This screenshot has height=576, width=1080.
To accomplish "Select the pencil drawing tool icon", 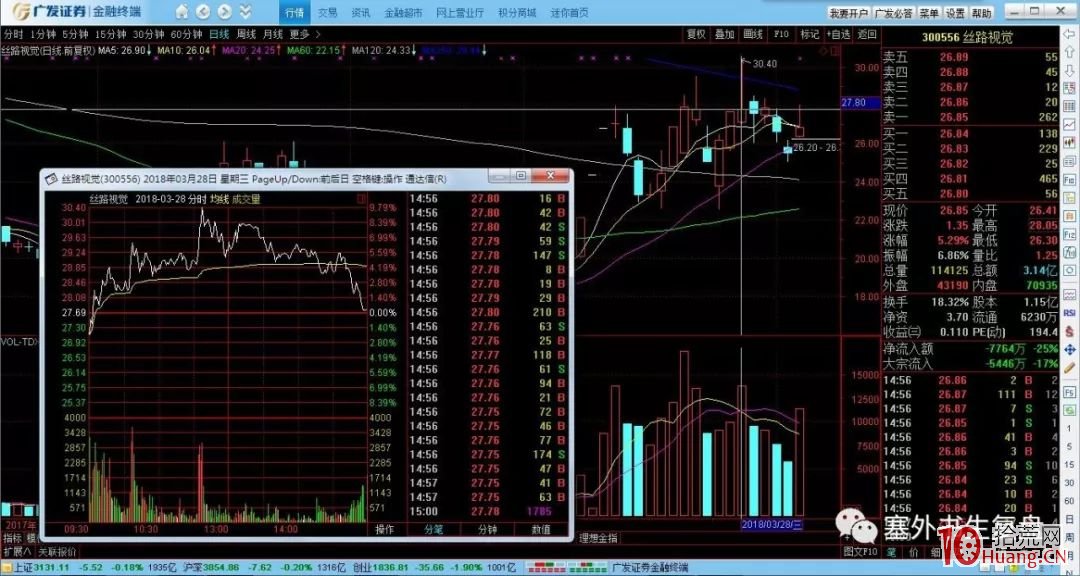I will (1070, 370).
